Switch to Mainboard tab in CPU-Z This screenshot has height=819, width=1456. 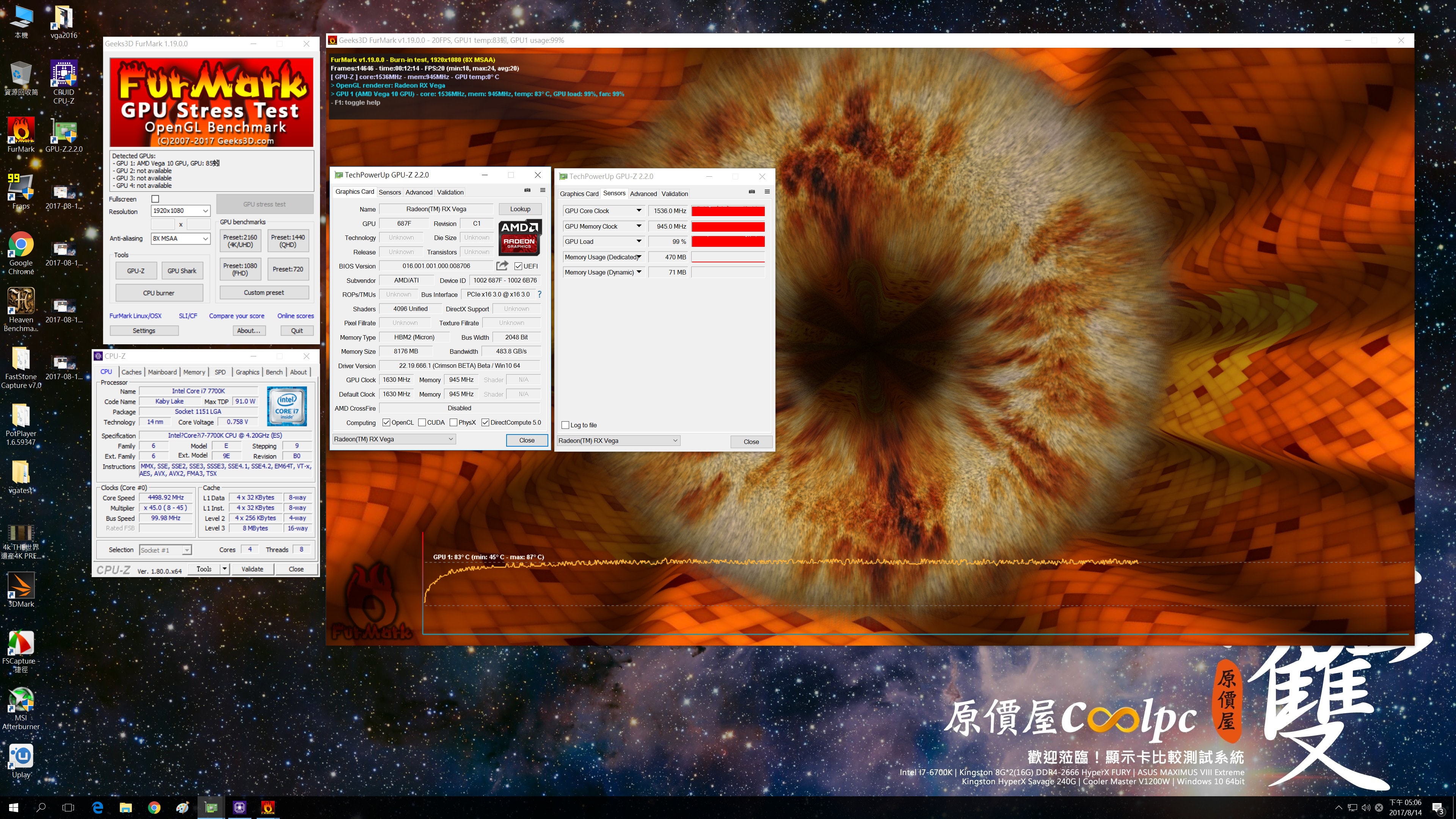click(162, 372)
